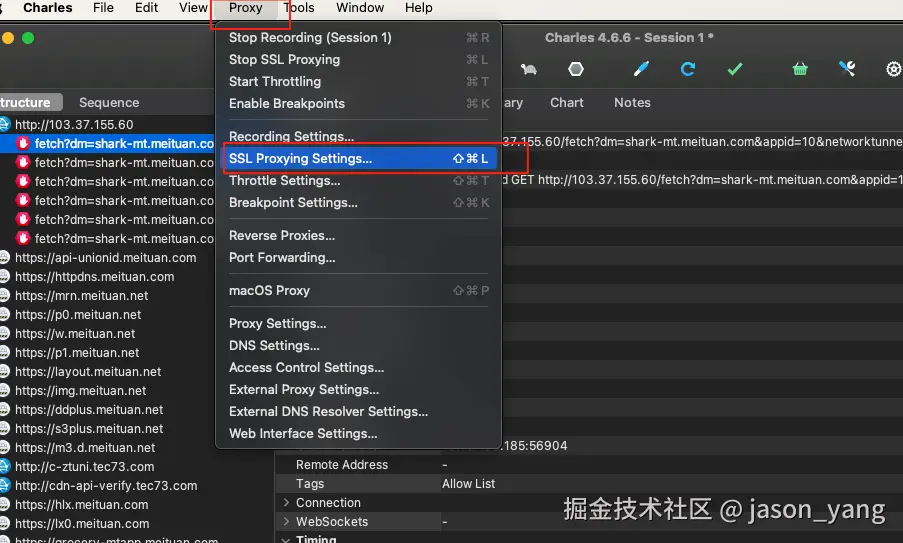Select http://cdn-api-verify.tec73.com host
Viewport: 903px width, 543px height.
107,485
